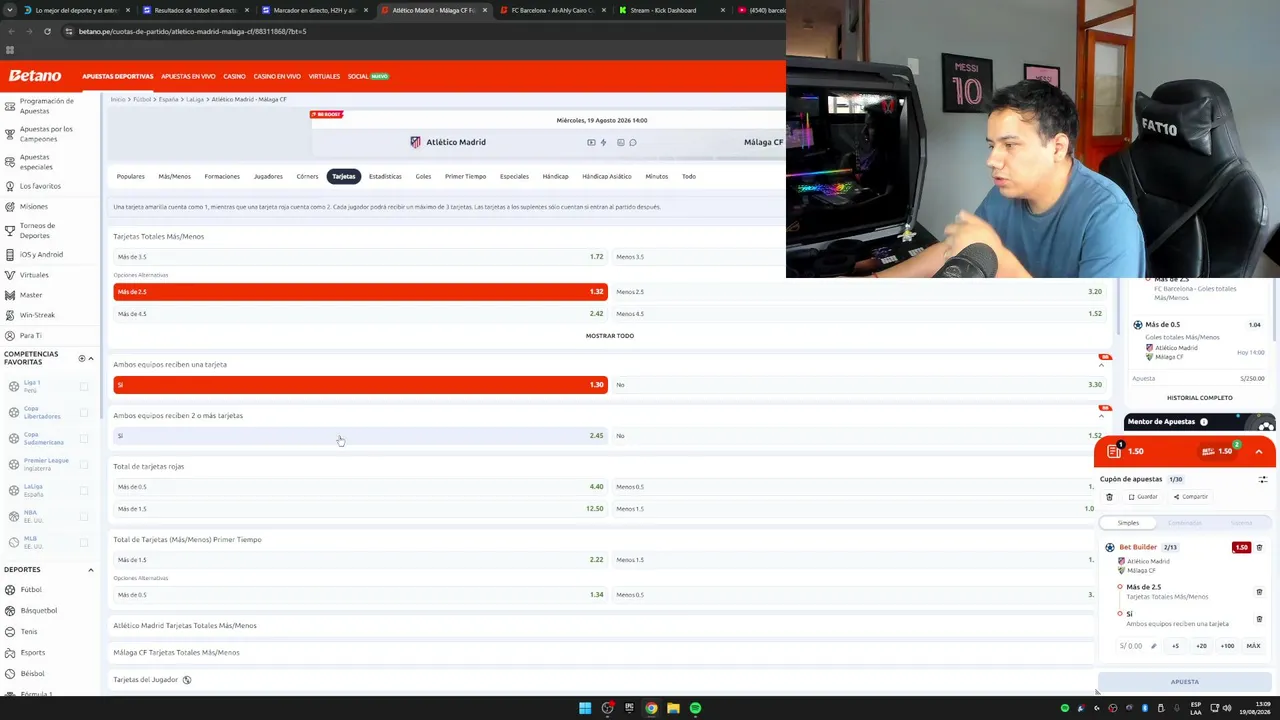The height and width of the screenshot is (720, 1280).
Task: Add a favorite competition with plus icon
Action: tap(82, 358)
